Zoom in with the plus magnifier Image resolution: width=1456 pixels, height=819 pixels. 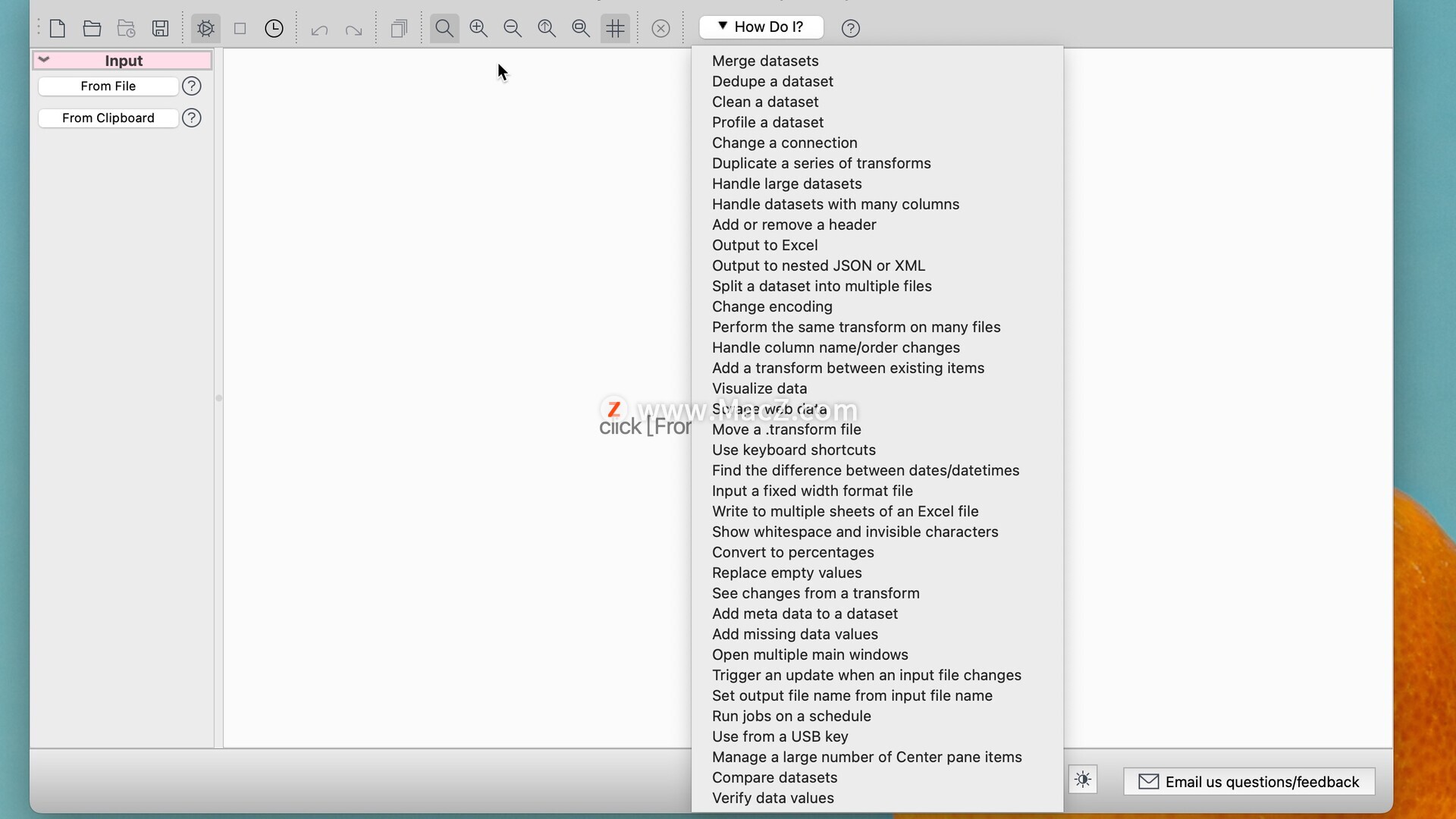[x=479, y=29]
